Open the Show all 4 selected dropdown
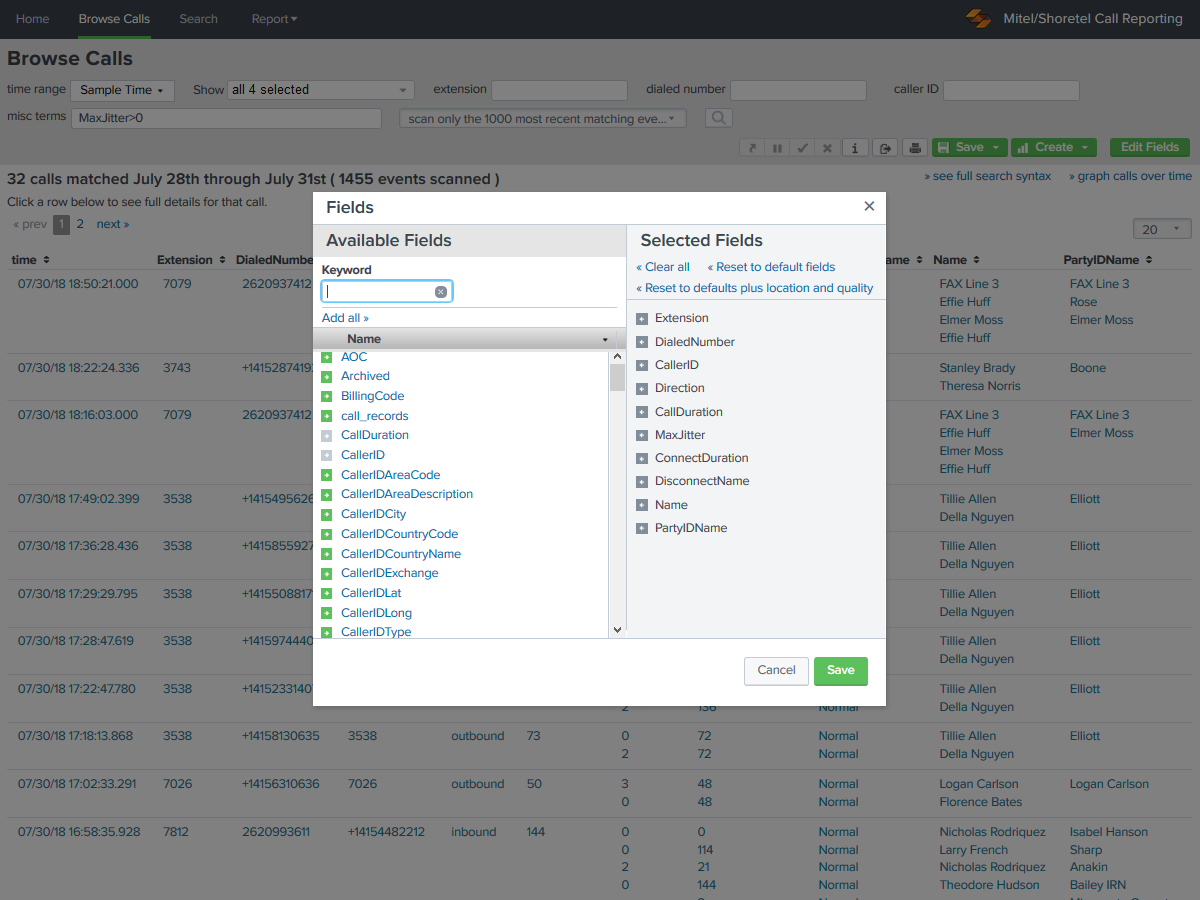 point(320,89)
